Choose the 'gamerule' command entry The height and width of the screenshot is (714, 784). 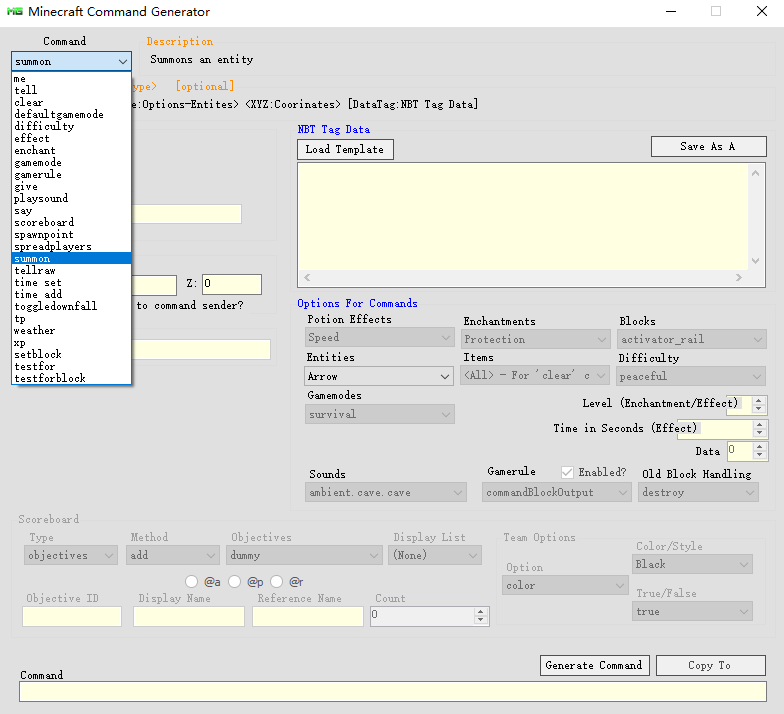pyautogui.click(x=72, y=174)
